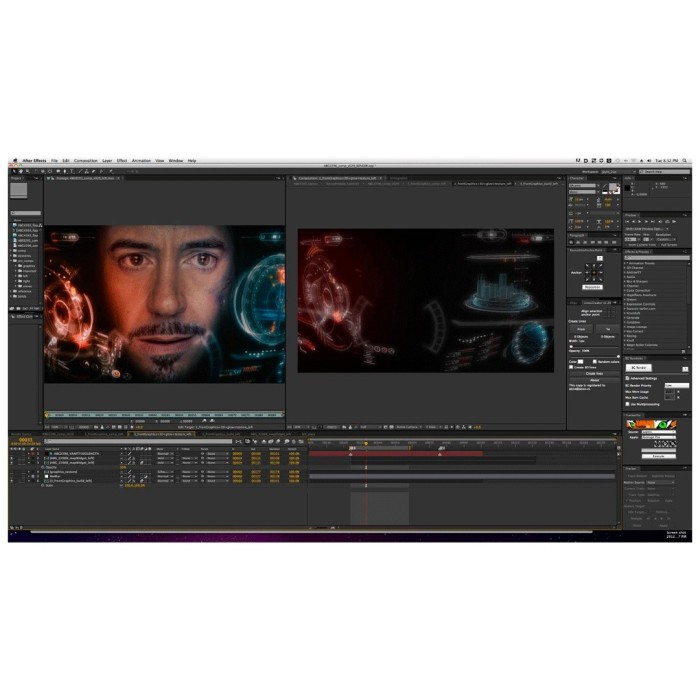Toggle visibility of layer 6 FrontGraphics_build_left
Image resolution: width=700 pixels, height=700 pixels.
pos(12,481)
